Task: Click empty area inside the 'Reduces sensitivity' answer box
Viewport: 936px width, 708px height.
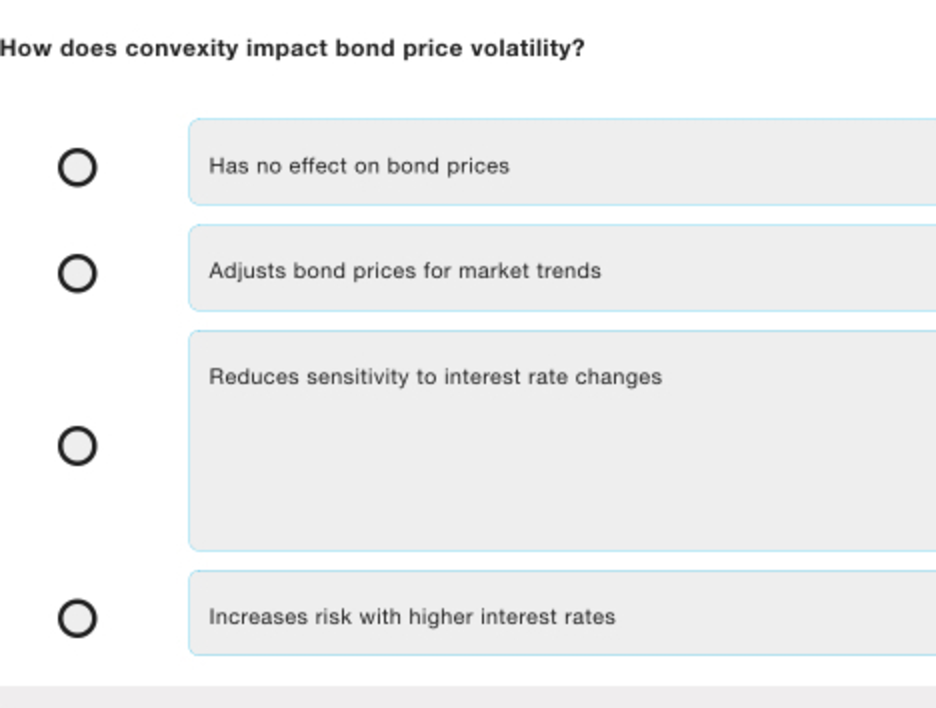Action: tap(561, 472)
